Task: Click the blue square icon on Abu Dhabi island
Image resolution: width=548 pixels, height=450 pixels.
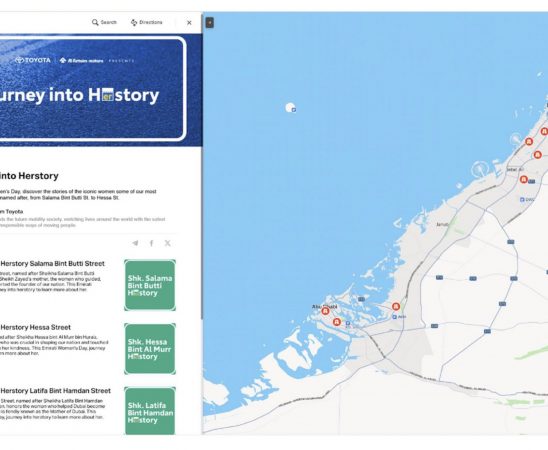Action: (x=348, y=323)
